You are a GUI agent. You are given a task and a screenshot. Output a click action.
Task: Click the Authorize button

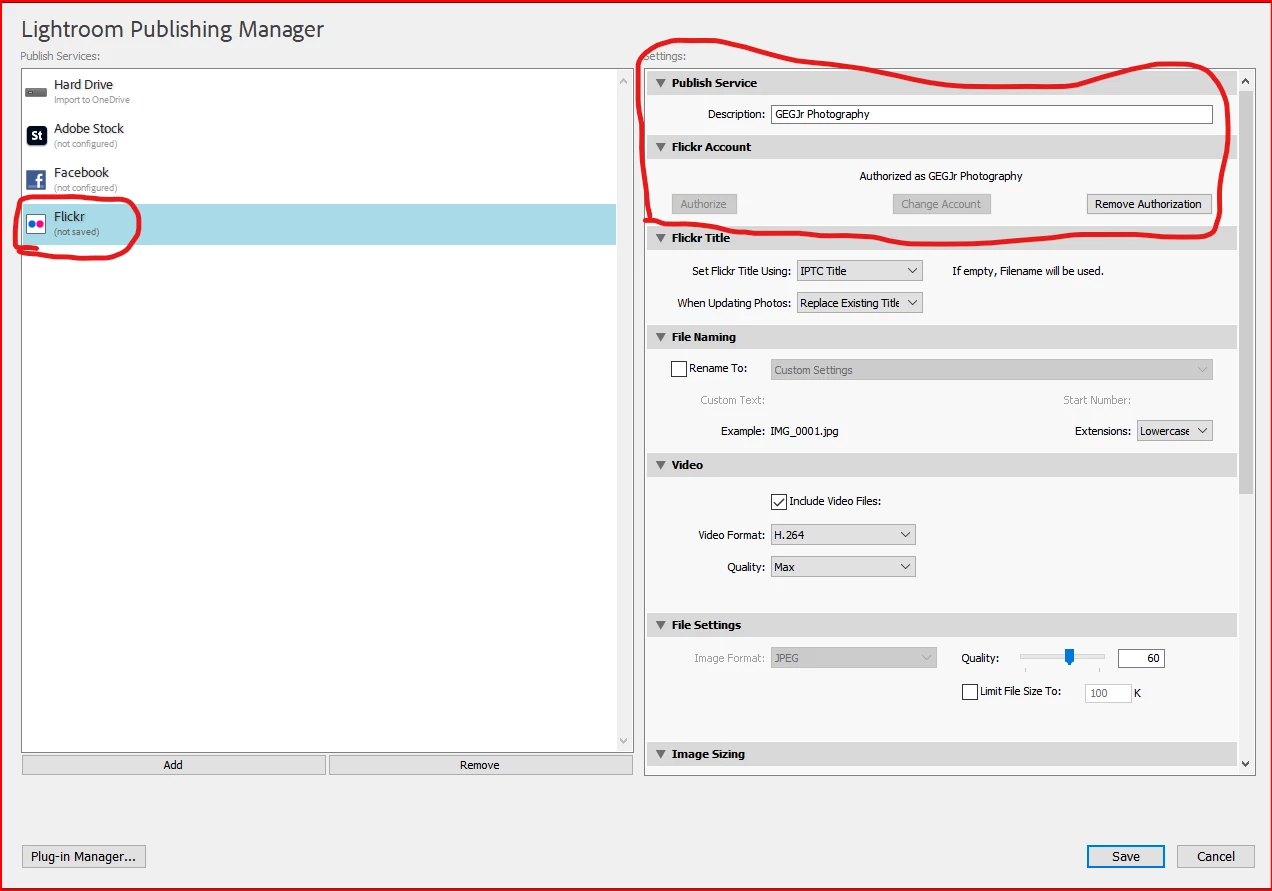(704, 204)
